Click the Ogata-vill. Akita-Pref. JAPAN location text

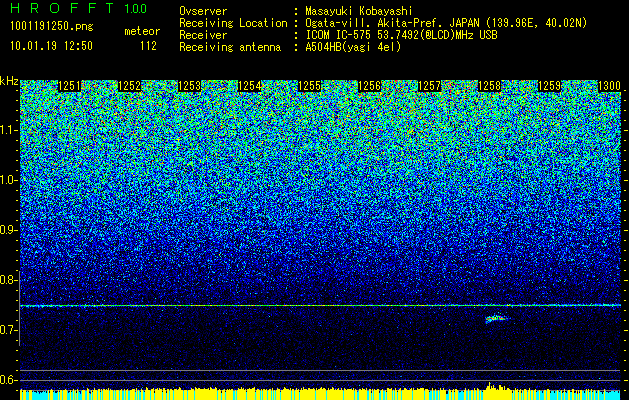[x=446, y=23]
